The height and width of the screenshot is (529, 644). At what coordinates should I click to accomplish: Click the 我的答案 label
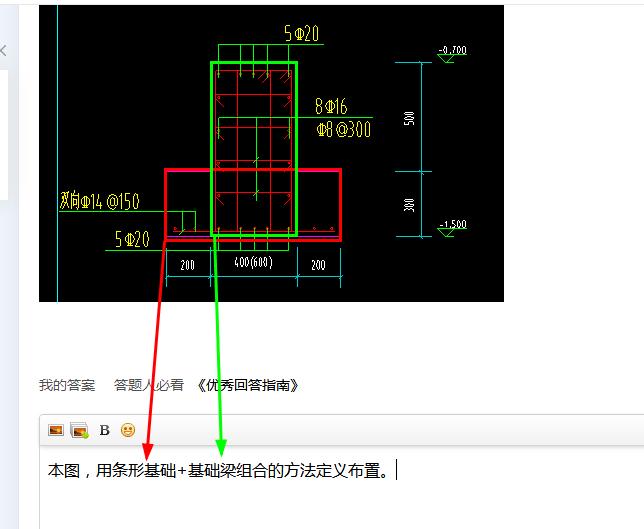pos(67,385)
